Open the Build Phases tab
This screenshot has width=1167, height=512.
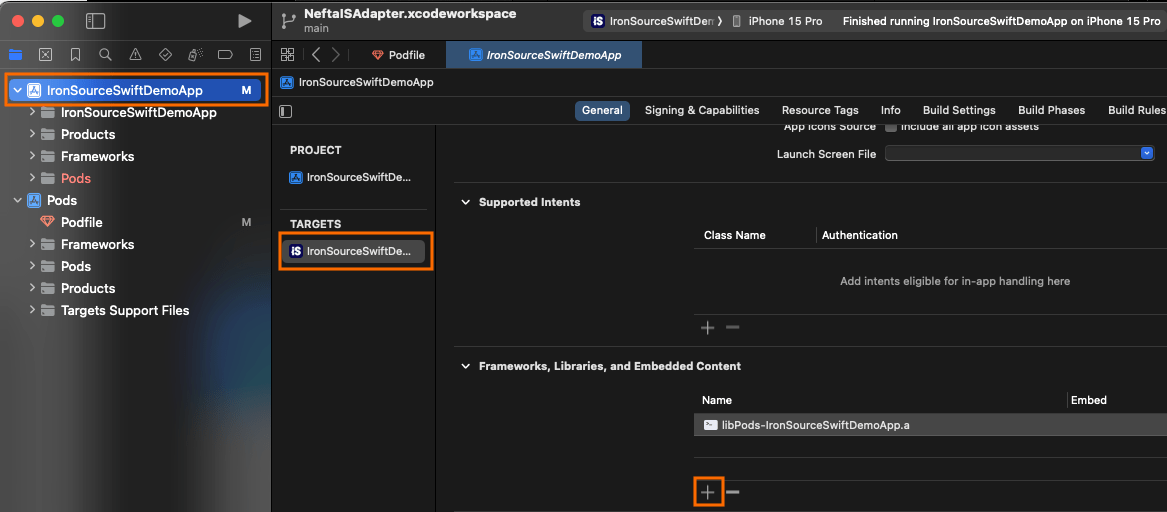click(x=1052, y=110)
